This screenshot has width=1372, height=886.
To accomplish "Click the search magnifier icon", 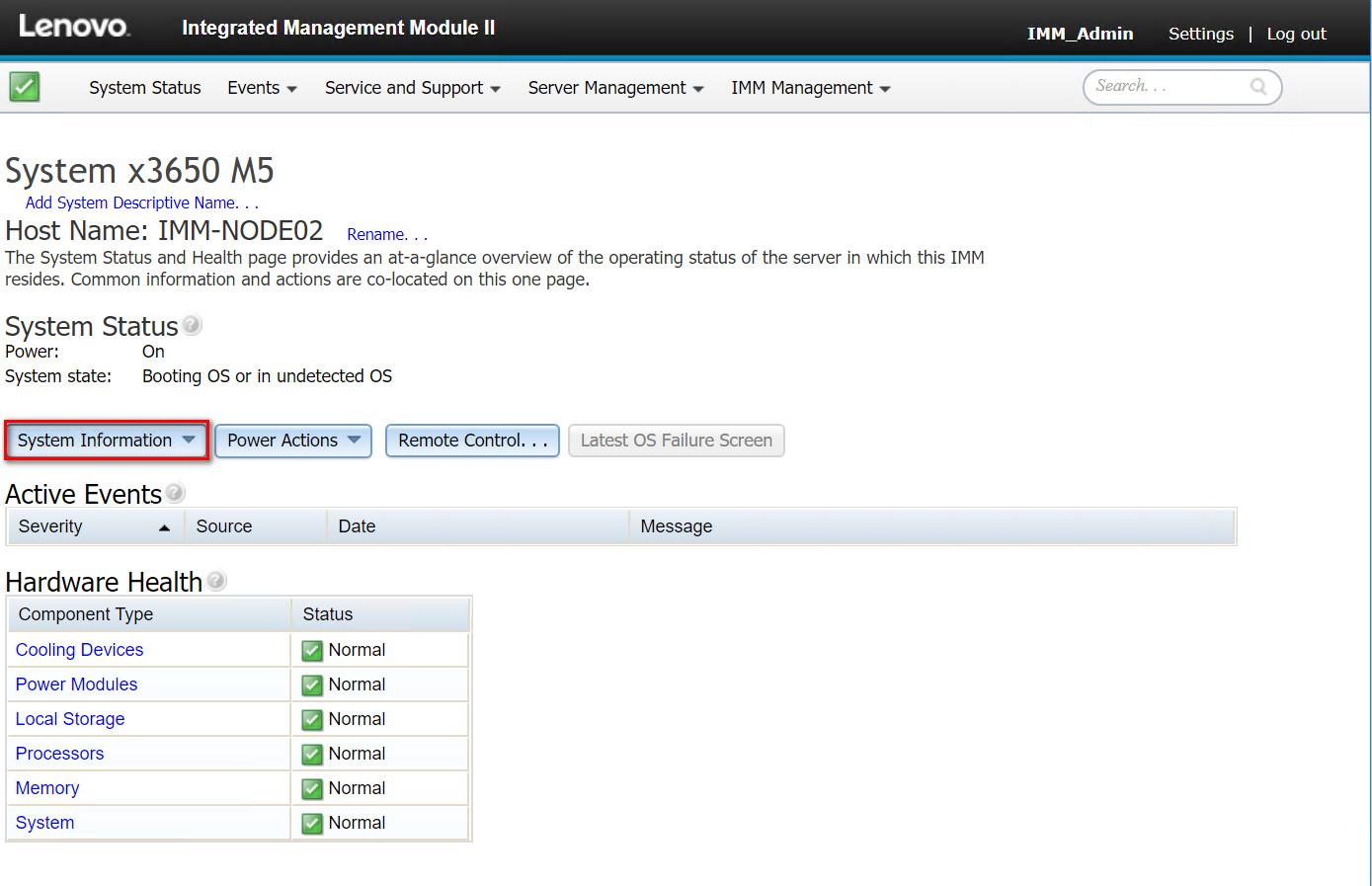I will [1257, 87].
